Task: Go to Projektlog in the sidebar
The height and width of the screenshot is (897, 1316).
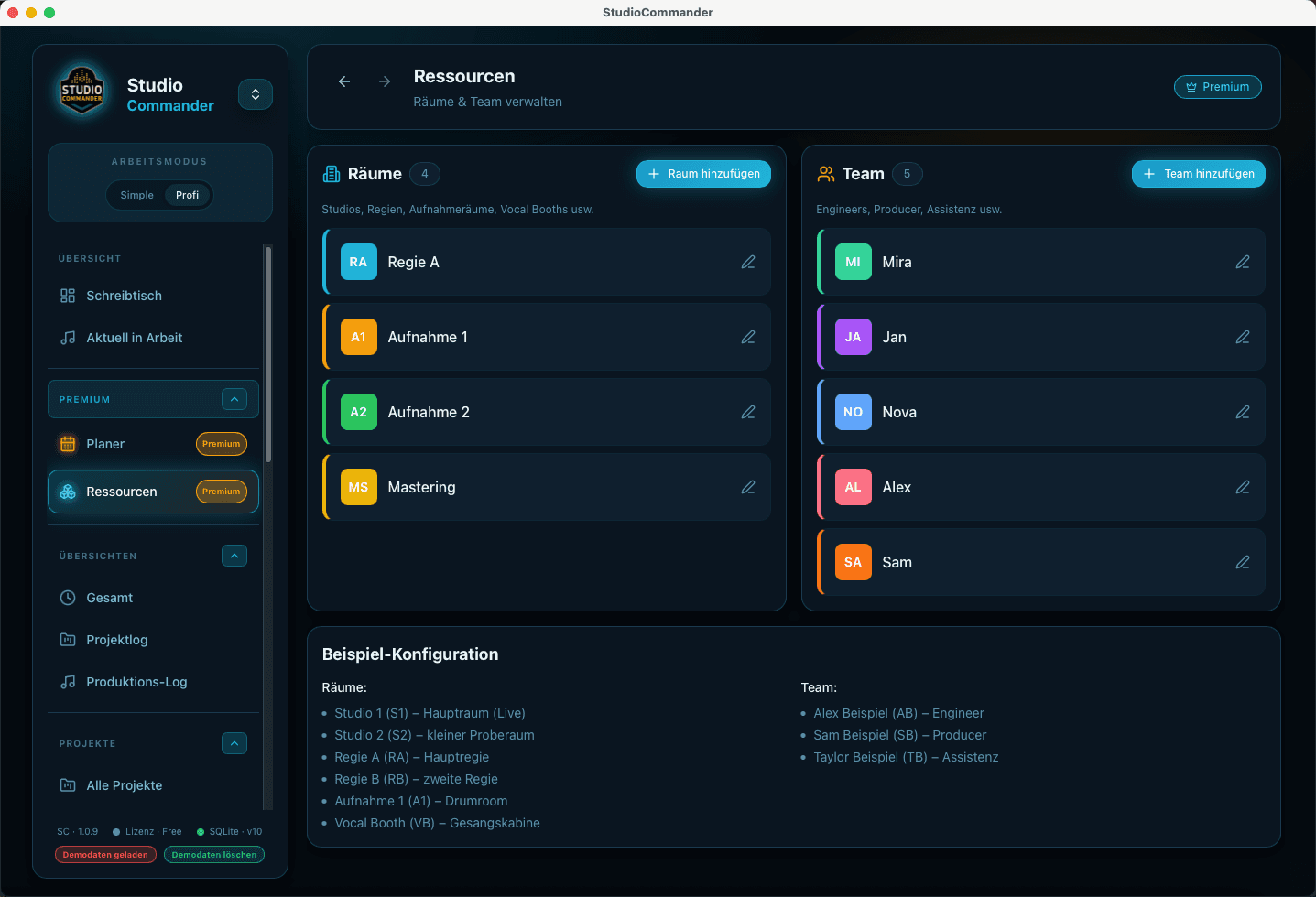Action: (x=116, y=640)
